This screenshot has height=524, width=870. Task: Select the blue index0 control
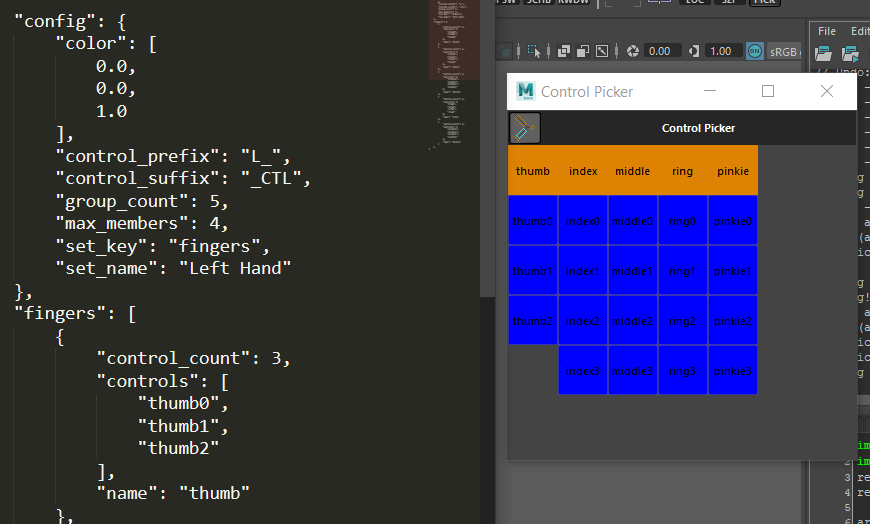[x=583, y=221]
